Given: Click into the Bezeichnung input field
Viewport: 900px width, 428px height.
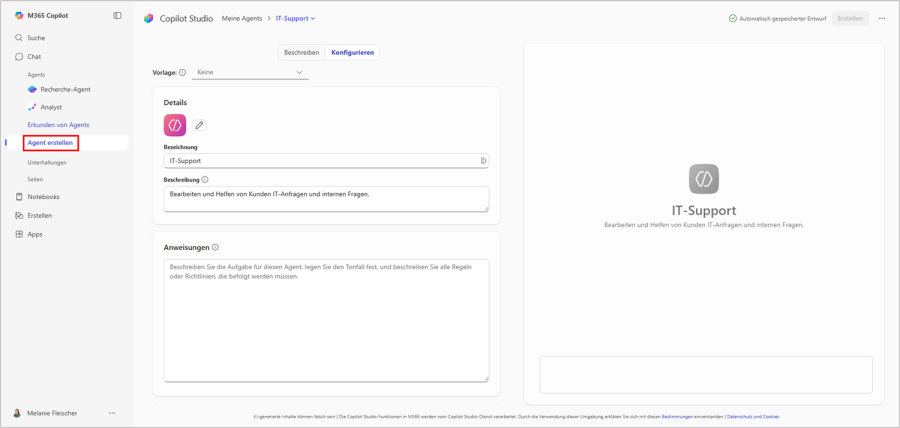Looking at the screenshot, I should point(327,161).
